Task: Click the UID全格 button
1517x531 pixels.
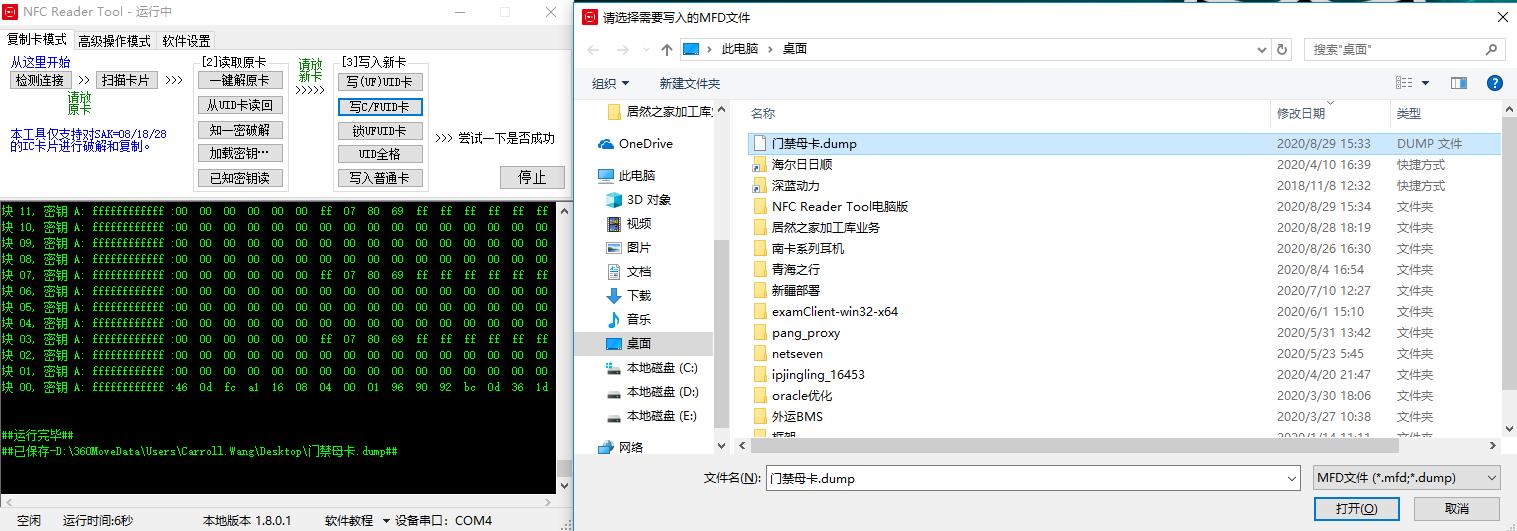Action: click(379, 154)
